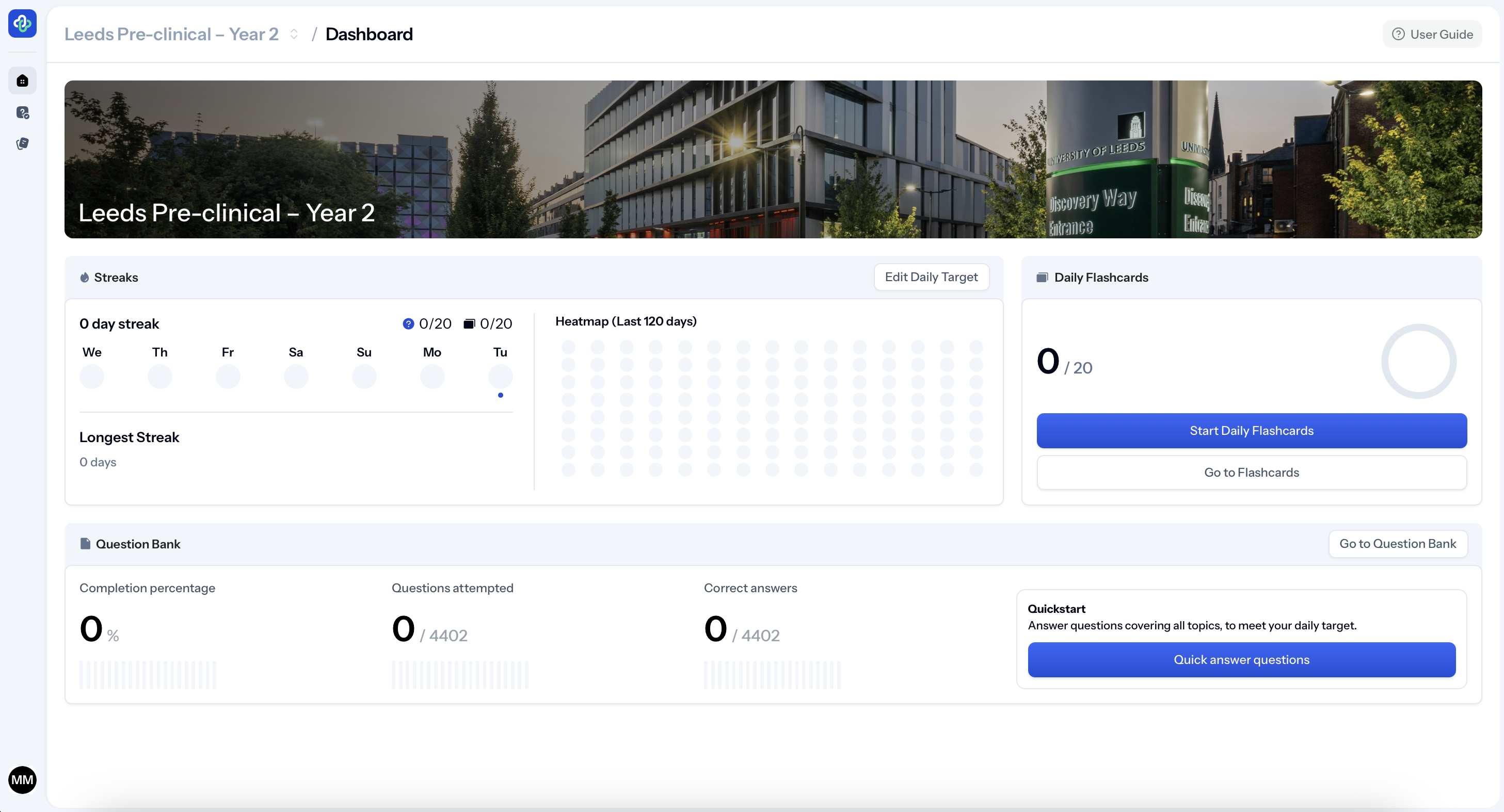Click the Streaks flame icon
The image size is (1504, 812).
[x=85, y=277]
